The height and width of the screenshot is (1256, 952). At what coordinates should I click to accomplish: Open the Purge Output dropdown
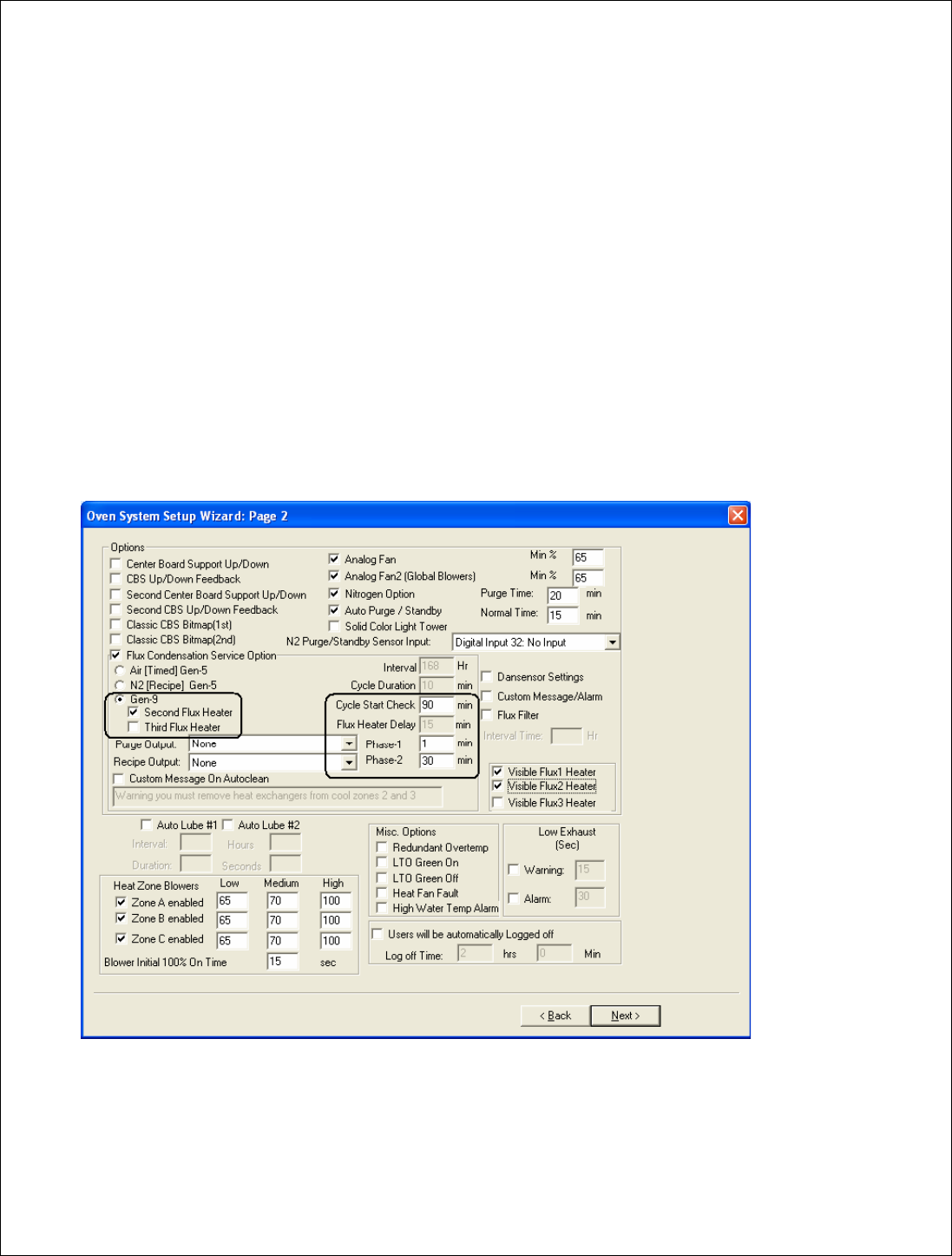pyautogui.click(x=349, y=744)
